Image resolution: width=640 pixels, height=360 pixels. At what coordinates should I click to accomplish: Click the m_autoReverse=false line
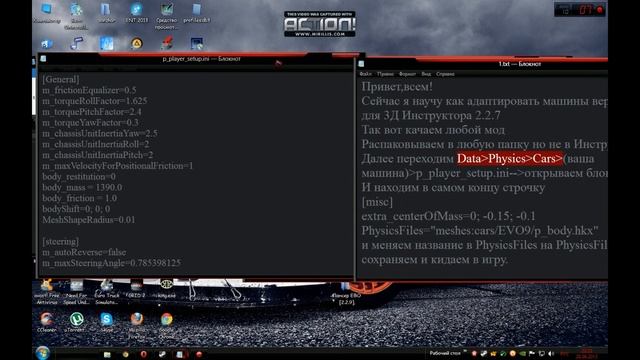click(84, 252)
